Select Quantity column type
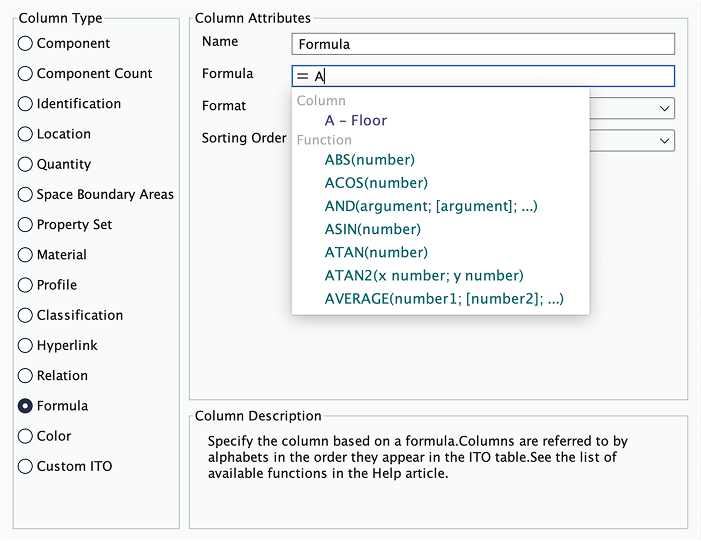 (x=26, y=165)
